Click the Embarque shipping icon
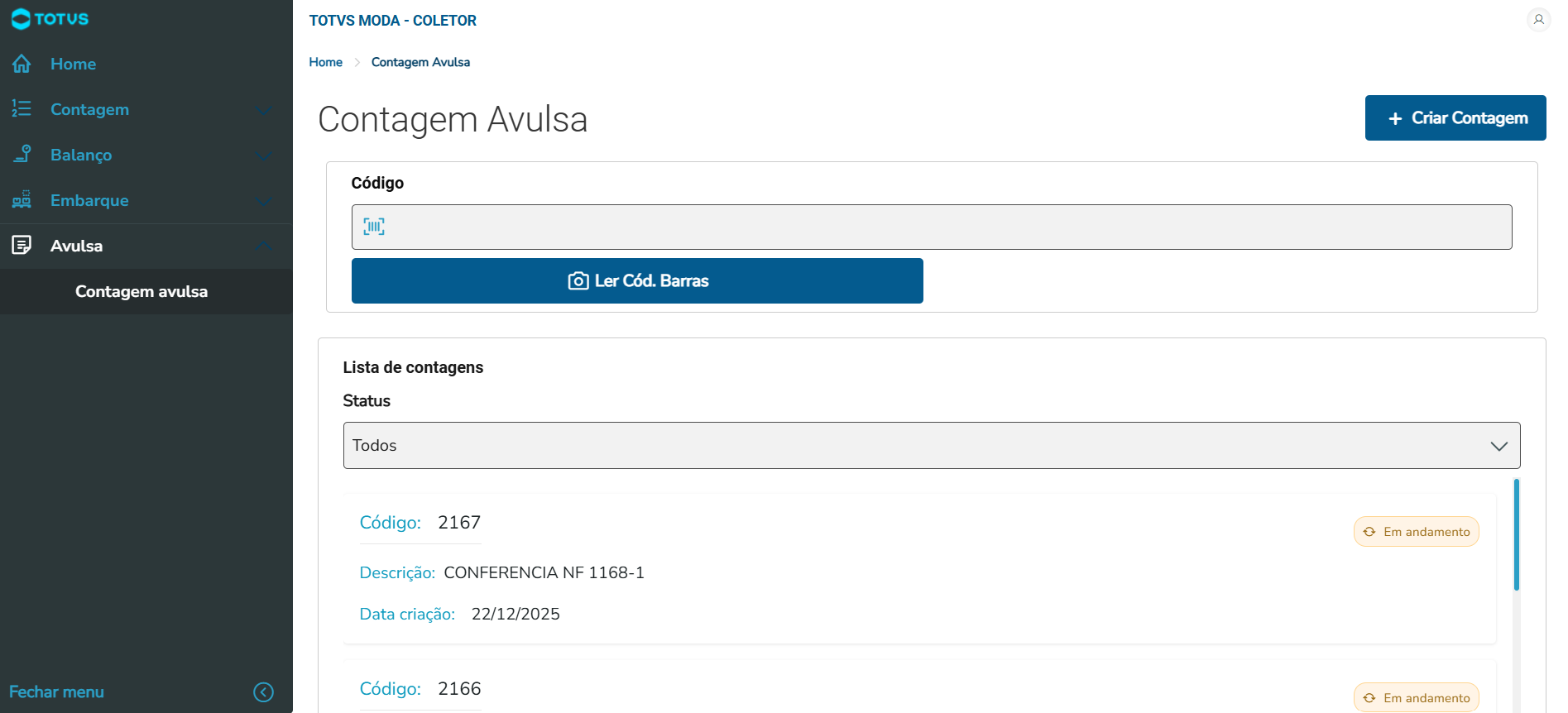Image resolution: width=1568 pixels, height=713 pixels. point(22,200)
